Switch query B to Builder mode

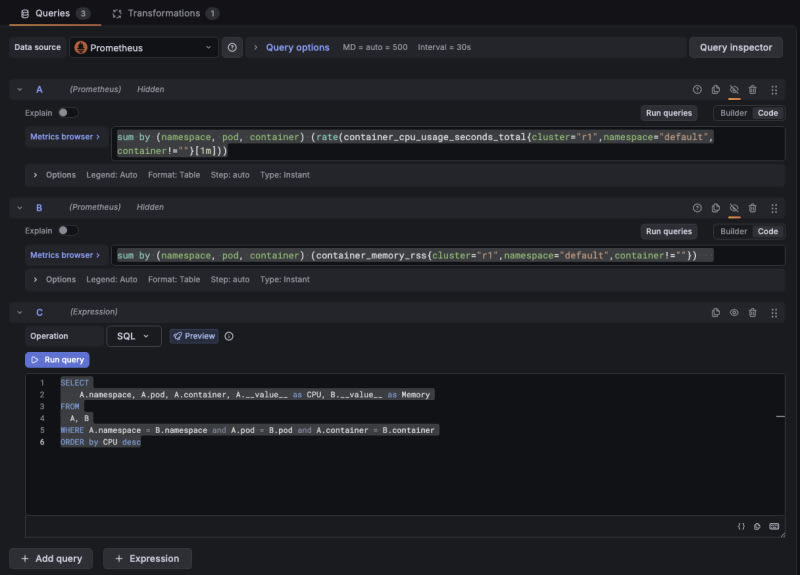(x=734, y=231)
